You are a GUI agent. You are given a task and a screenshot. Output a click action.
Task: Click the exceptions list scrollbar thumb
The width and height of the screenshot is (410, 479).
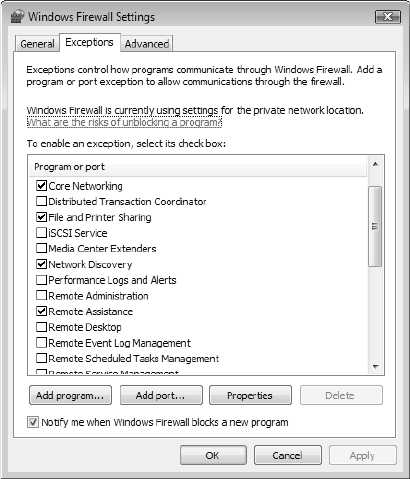(x=375, y=226)
